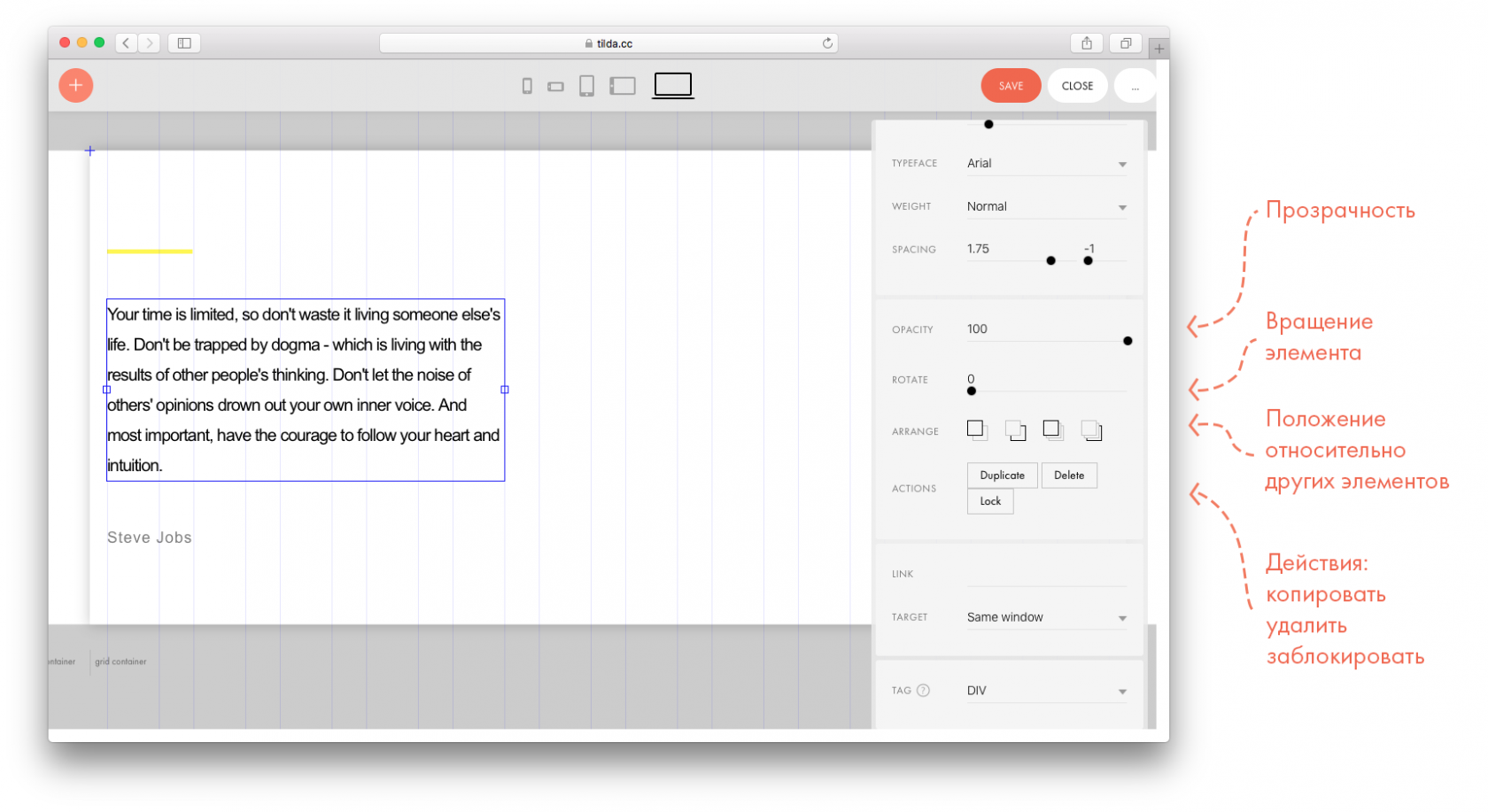
Task: Switch to landscape phone preview
Action: pos(555,87)
